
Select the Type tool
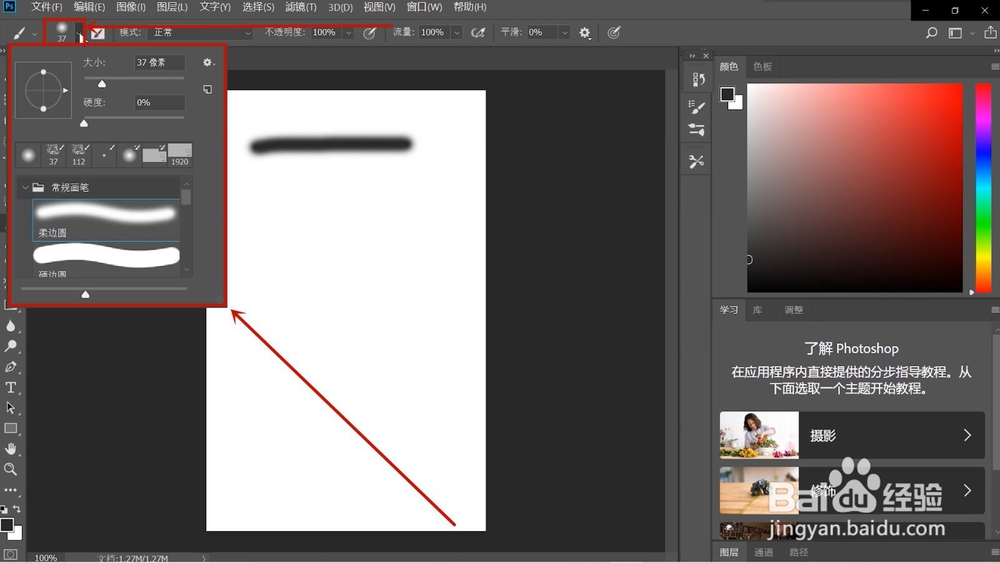pos(10,387)
